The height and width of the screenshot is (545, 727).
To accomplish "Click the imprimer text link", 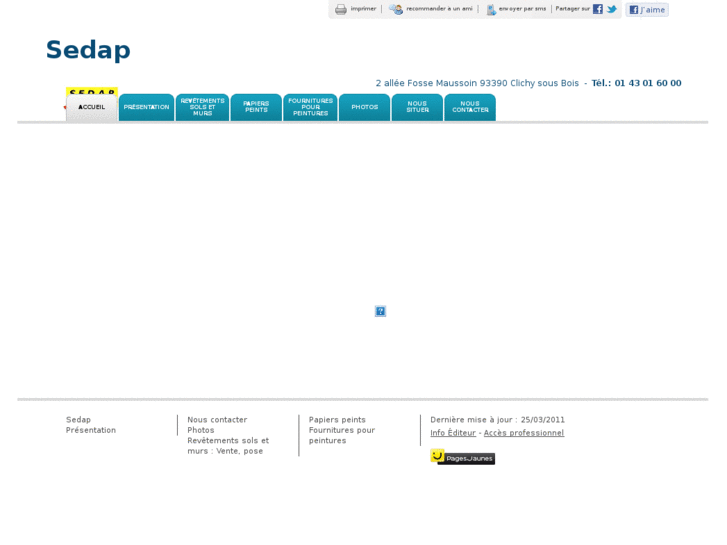I will click(364, 9).
